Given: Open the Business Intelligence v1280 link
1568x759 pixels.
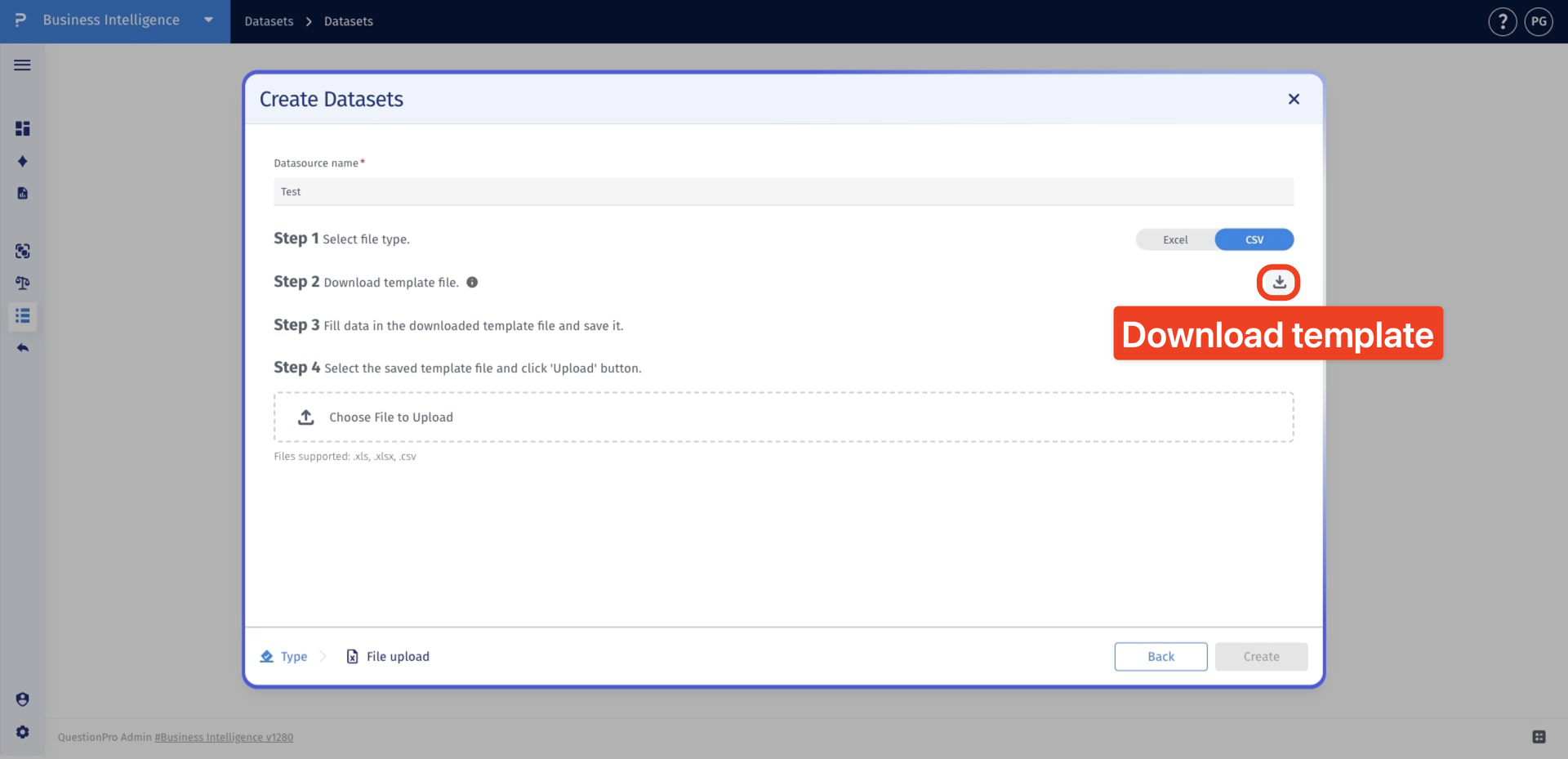Looking at the screenshot, I should point(224,737).
